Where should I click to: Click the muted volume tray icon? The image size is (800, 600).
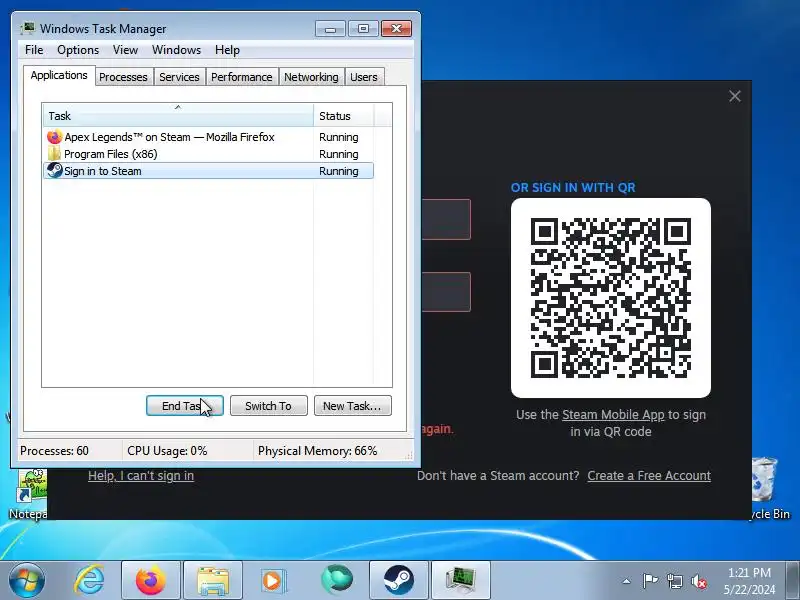(698, 581)
